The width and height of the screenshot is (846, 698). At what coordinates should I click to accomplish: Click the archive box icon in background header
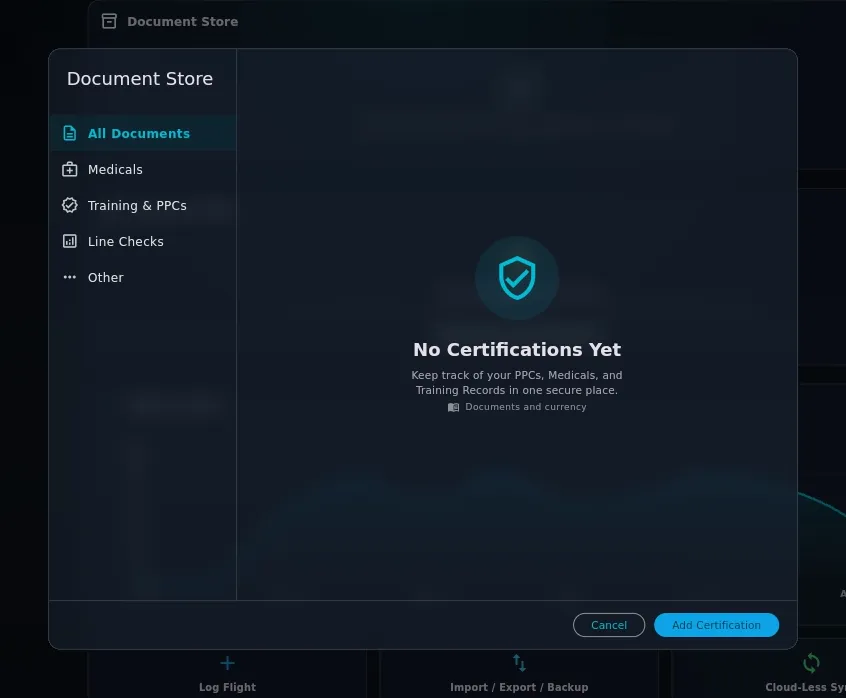(x=110, y=21)
